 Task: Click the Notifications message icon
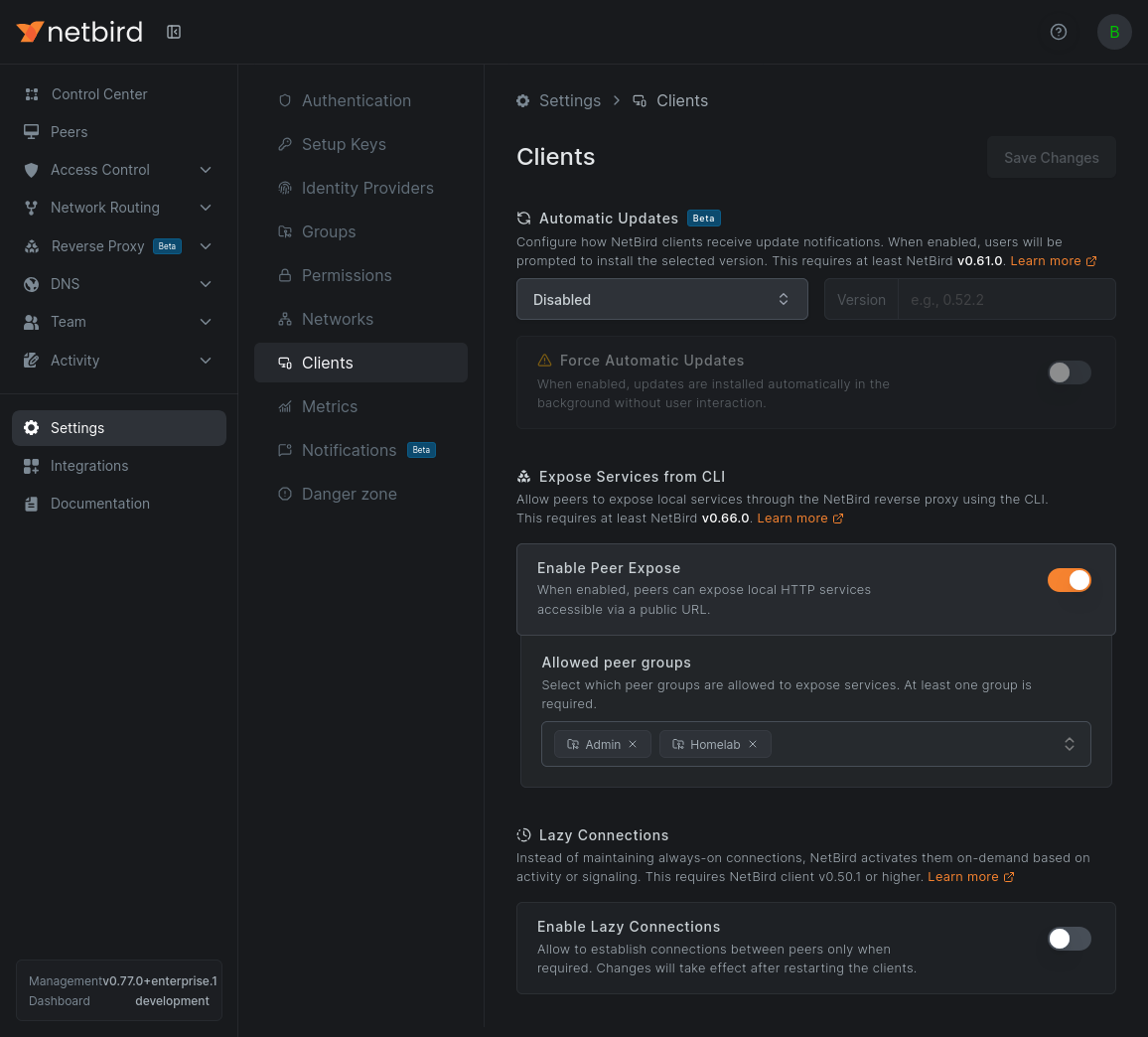tap(285, 450)
